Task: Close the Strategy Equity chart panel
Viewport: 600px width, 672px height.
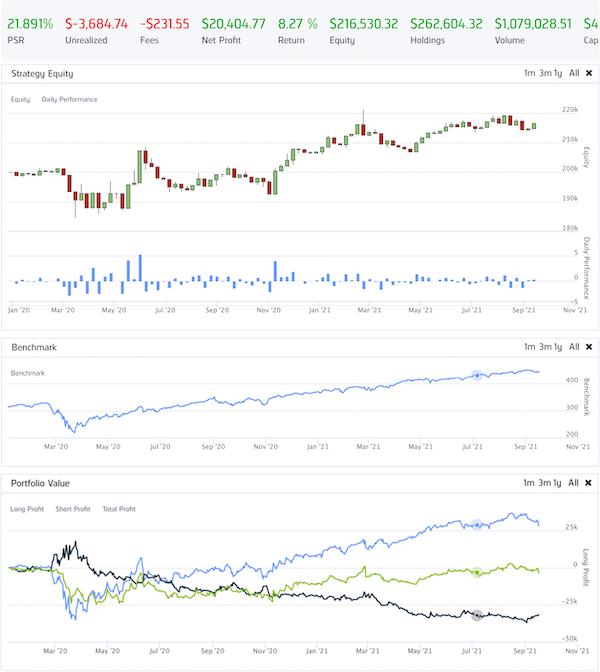Action: (x=589, y=73)
